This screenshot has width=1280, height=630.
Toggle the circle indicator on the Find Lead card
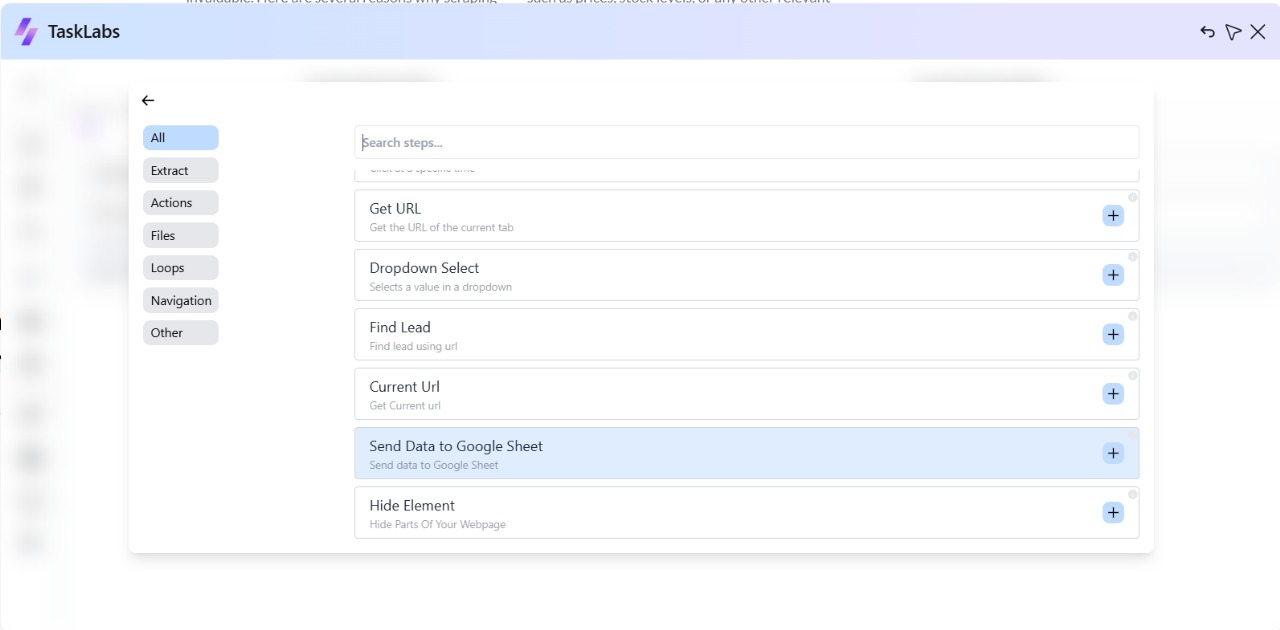[x=1132, y=315]
